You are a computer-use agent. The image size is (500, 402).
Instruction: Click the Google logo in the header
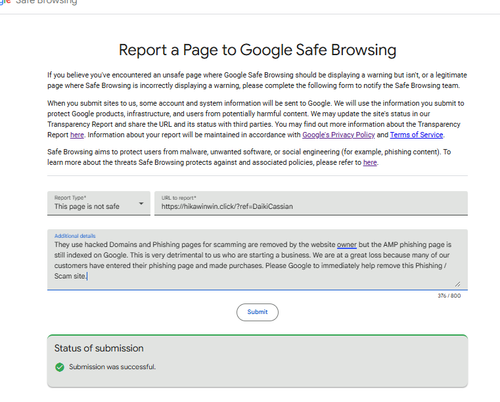(5, 2)
